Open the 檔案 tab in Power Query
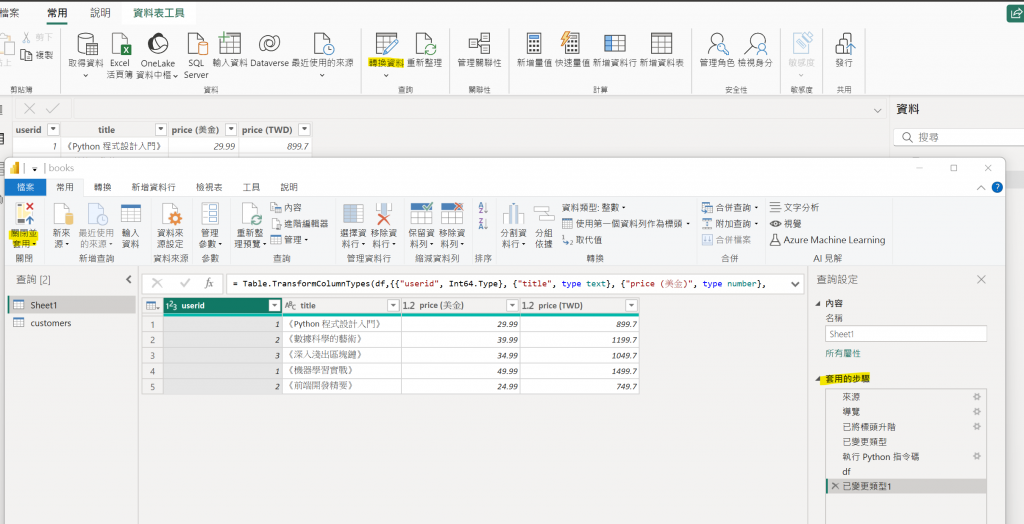Image resolution: width=1024 pixels, height=524 pixels. click(25, 187)
